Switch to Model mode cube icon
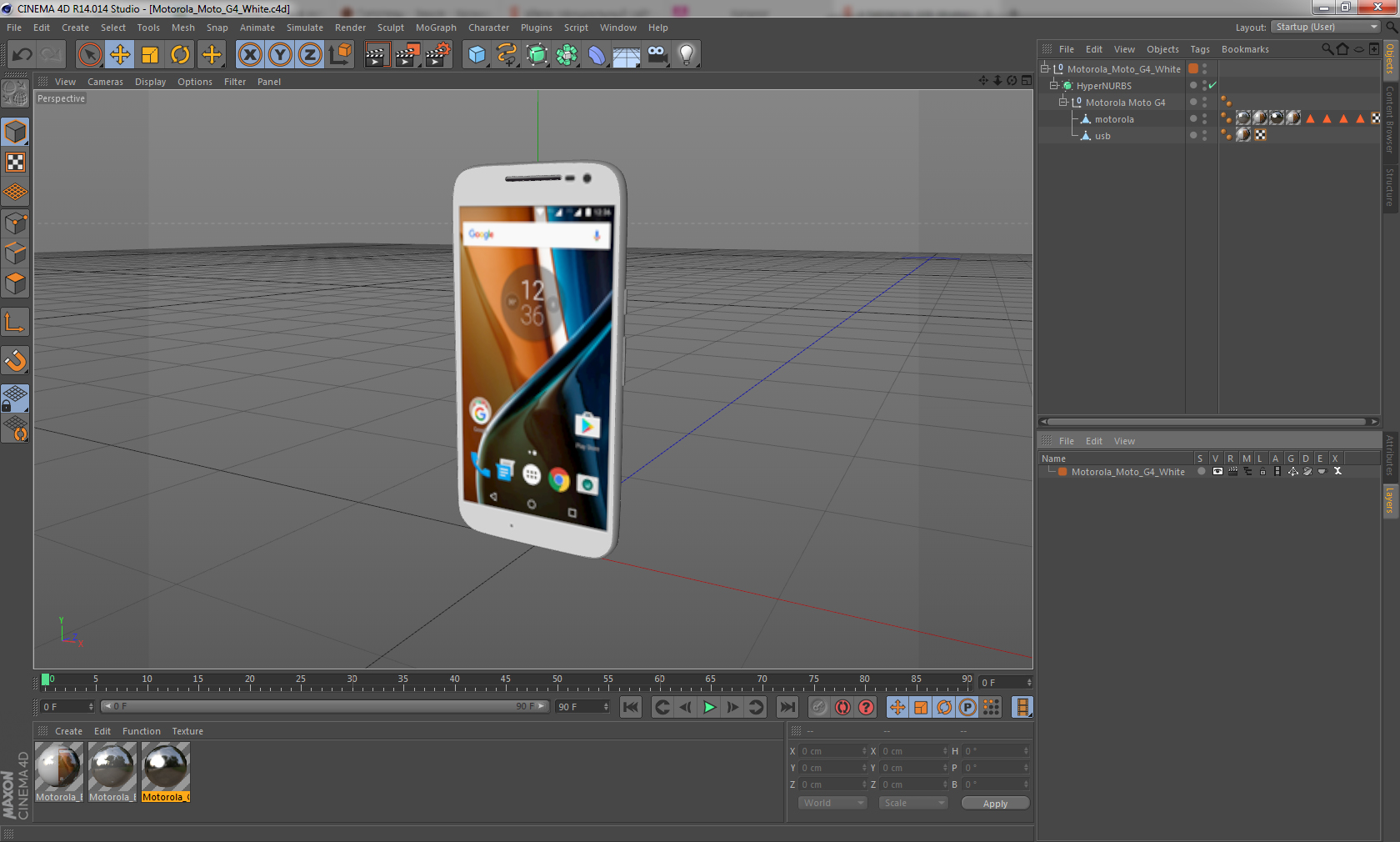 click(x=15, y=133)
